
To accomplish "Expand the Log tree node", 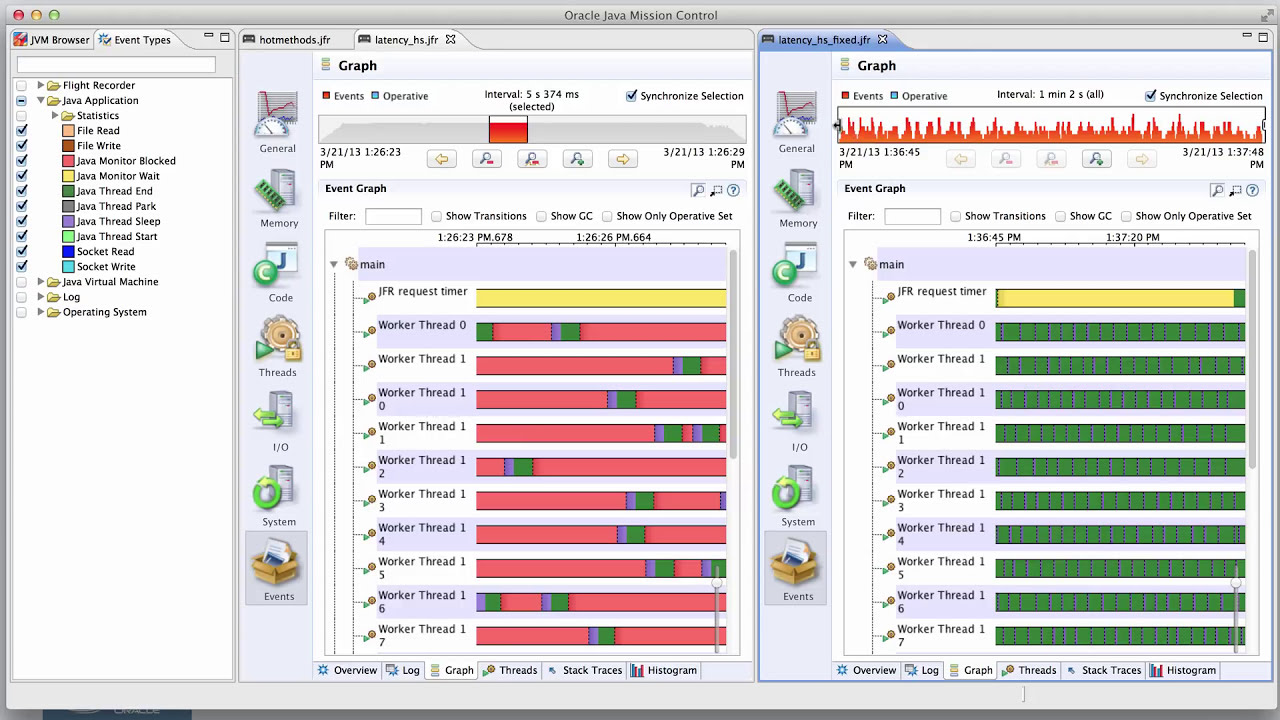I will click(x=41, y=297).
